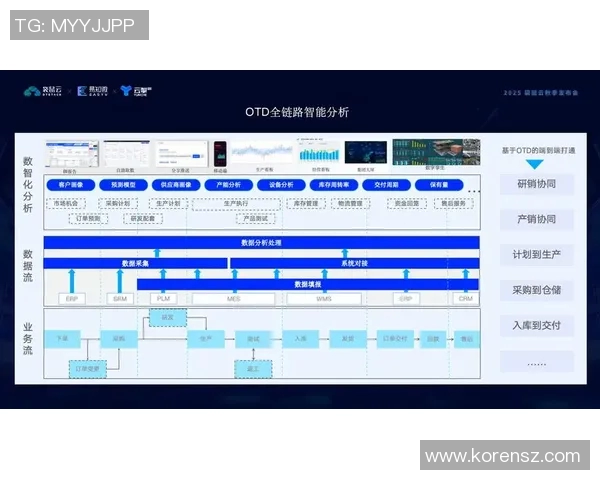Click the ellipsis item below 入库到交付

click(x=536, y=361)
